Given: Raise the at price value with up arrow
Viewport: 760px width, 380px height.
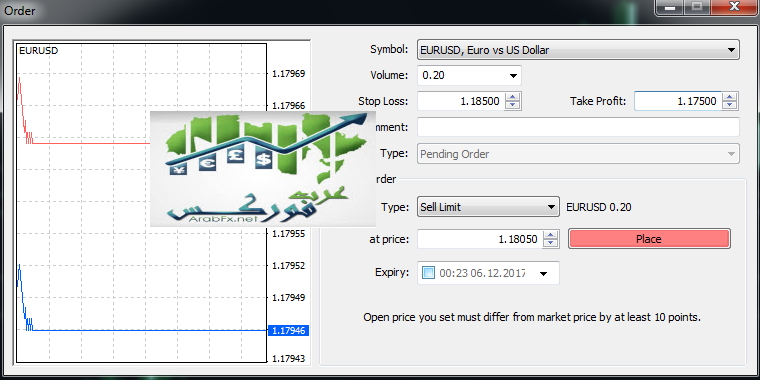Looking at the screenshot, I should click(550, 235).
